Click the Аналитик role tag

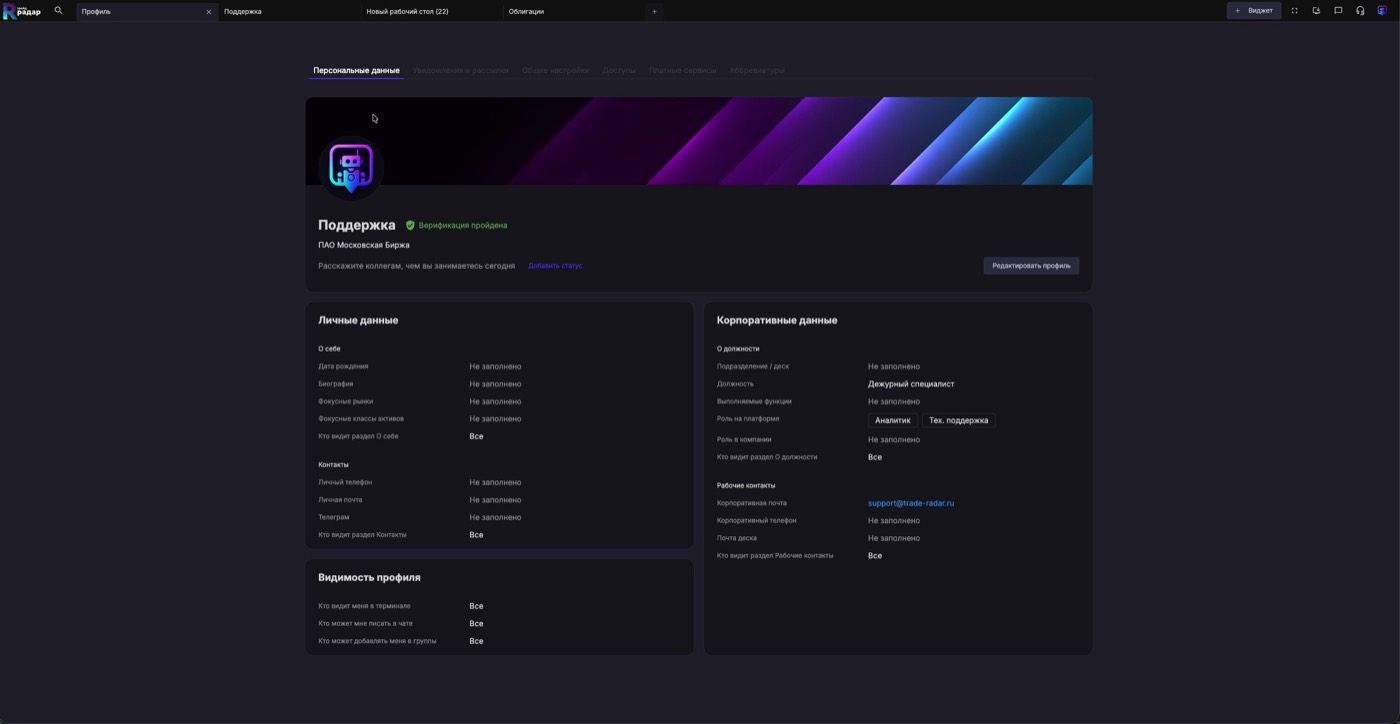click(893, 421)
